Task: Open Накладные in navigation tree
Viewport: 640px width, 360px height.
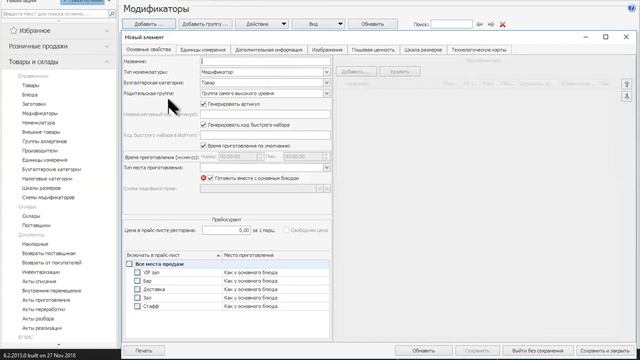Action: pos(35,244)
